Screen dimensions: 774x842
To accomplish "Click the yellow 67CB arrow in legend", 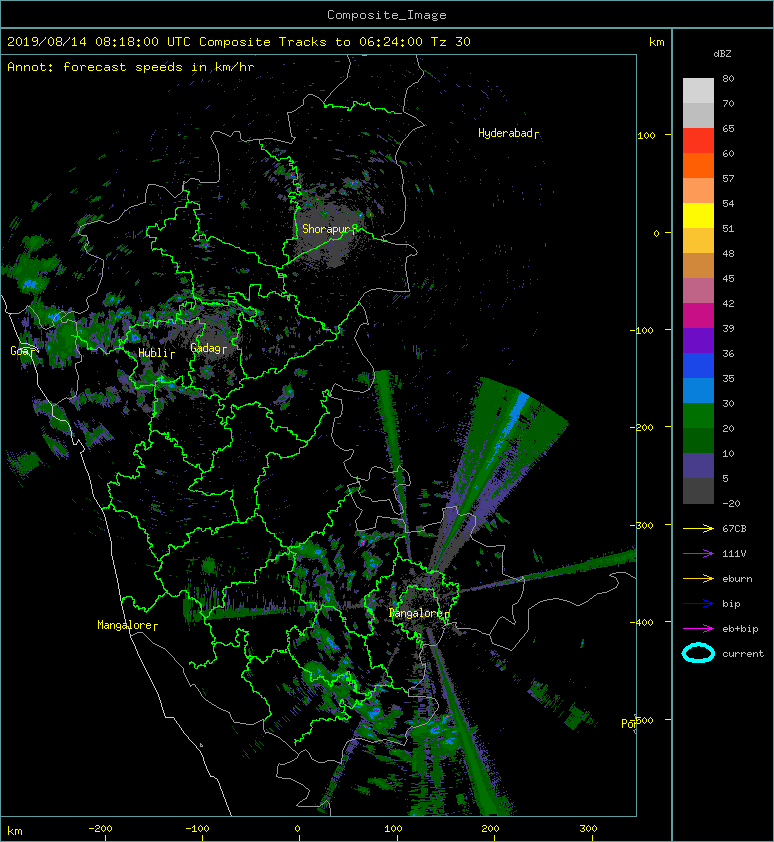I will [698, 528].
